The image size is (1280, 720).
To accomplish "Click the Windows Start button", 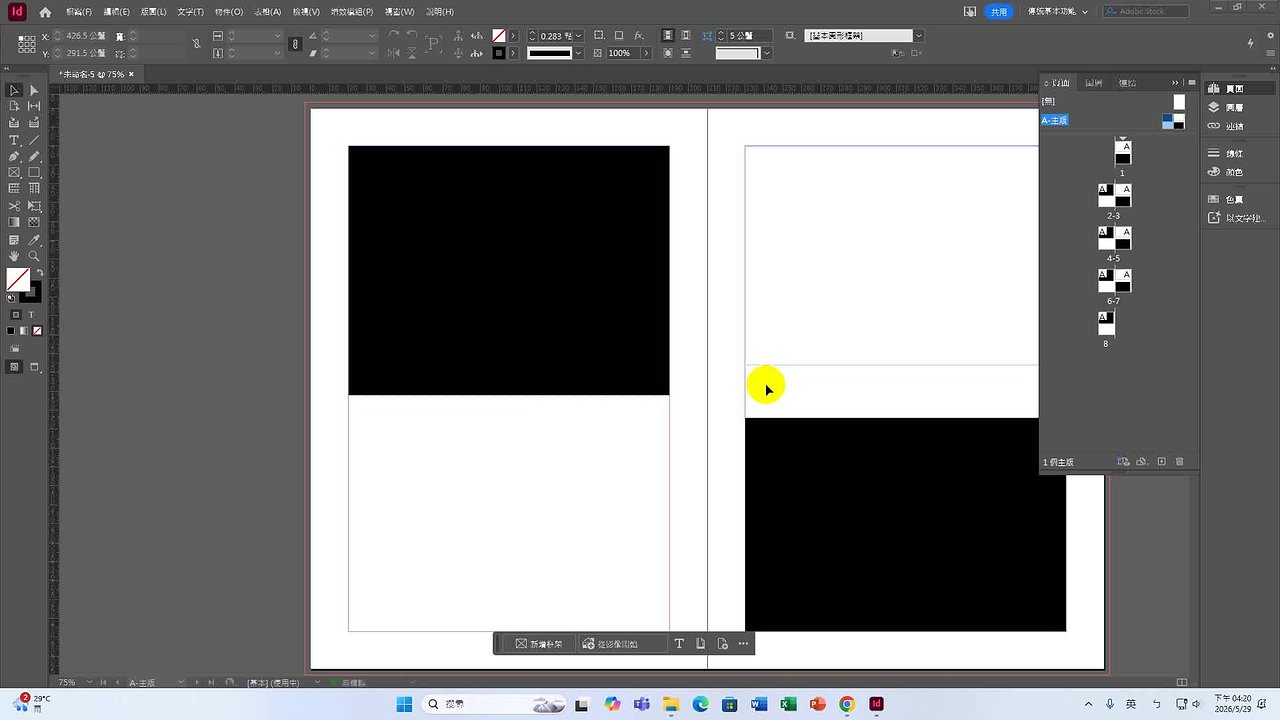I will [x=404, y=704].
